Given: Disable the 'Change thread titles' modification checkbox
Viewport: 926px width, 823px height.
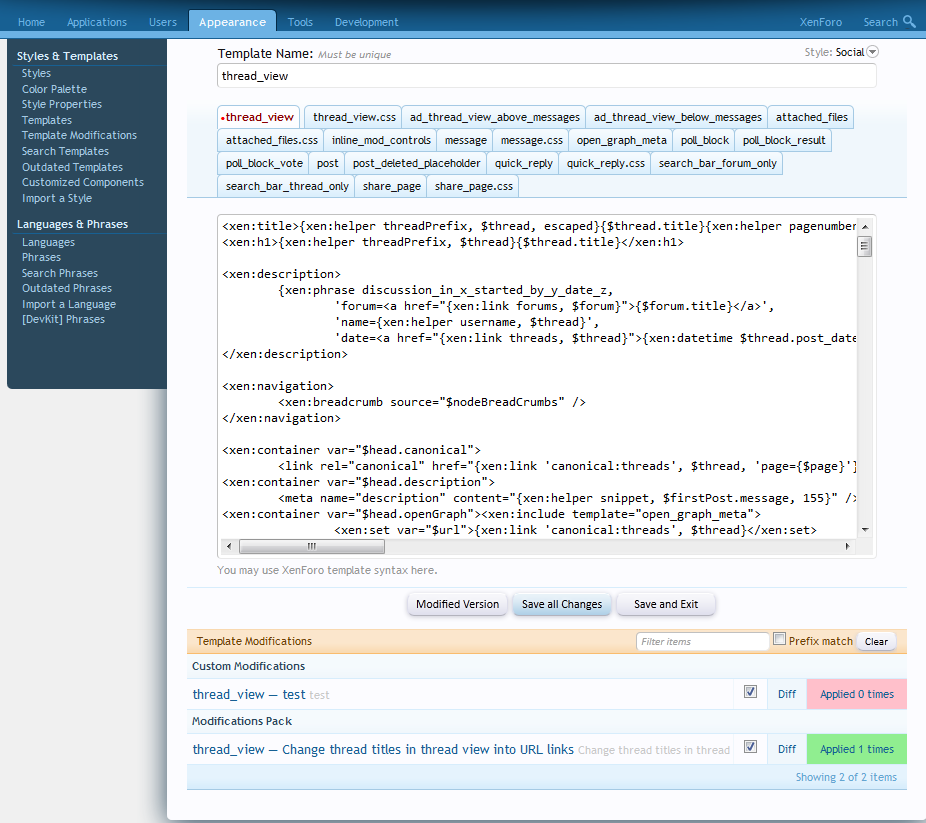Looking at the screenshot, I should coord(750,747).
